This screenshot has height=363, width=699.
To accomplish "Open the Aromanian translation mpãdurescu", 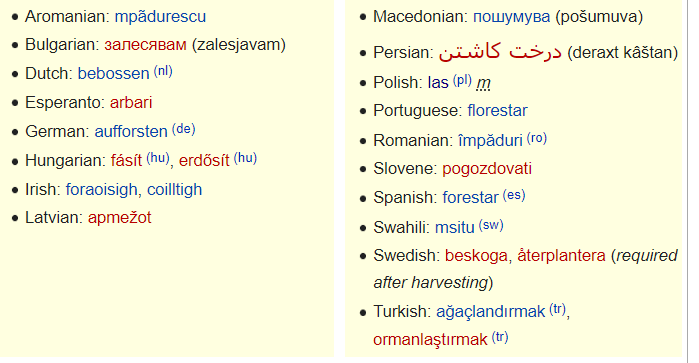I will point(160,16).
